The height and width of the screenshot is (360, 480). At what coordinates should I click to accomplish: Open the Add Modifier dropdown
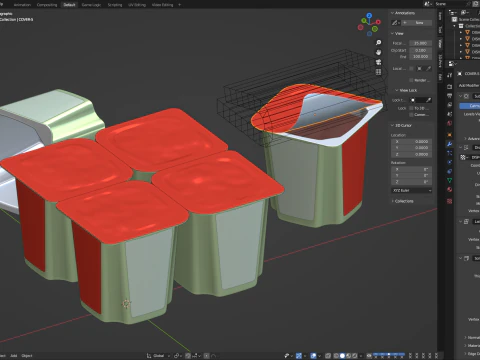click(468, 86)
